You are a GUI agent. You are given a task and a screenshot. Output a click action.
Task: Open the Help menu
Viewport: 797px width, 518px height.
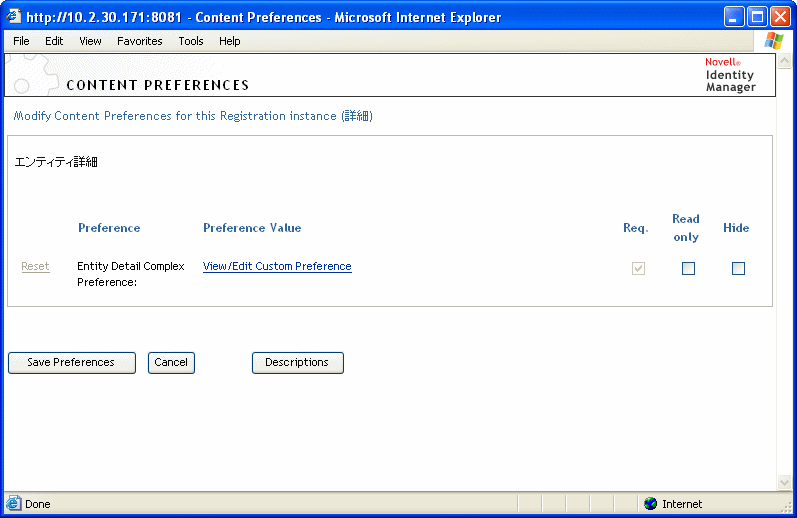(230, 41)
